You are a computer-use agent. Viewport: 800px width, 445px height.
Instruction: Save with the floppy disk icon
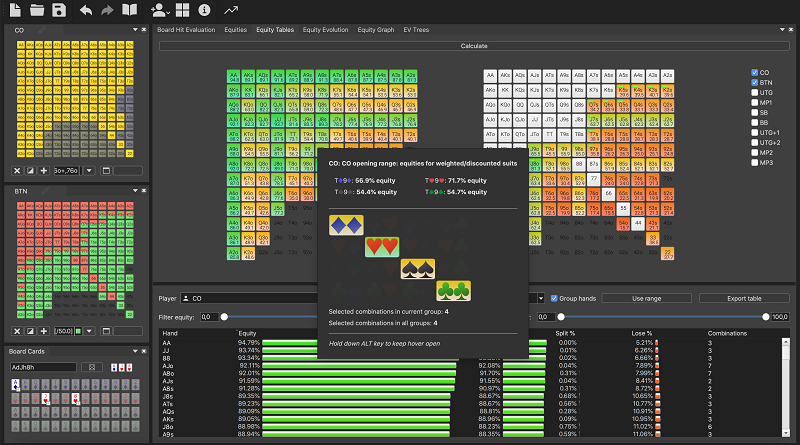(59, 10)
